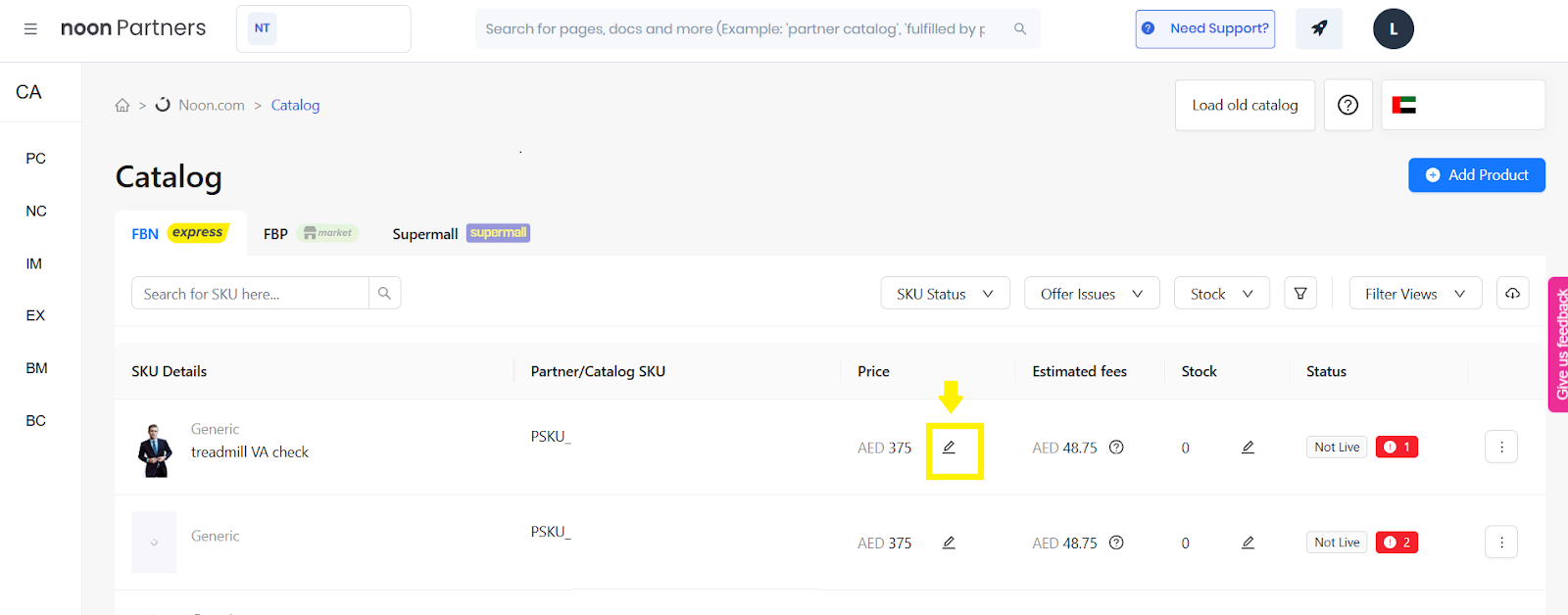Open the Give us feedback side tab
This screenshot has width=1568, height=615.
point(1559,345)
